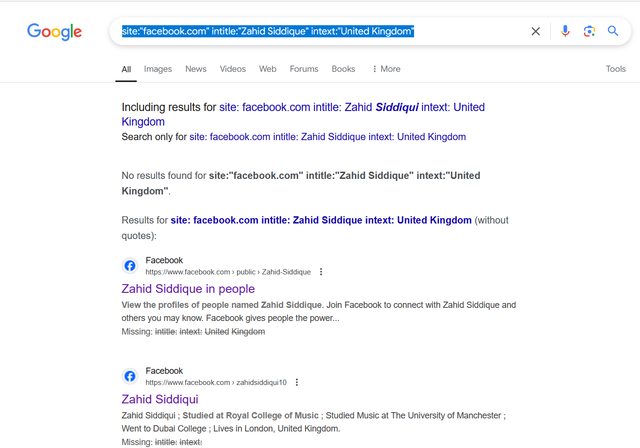The height and width of the screenshot is (448, 640).
Task: Switch to the News tab
Action: click(196, 69)
